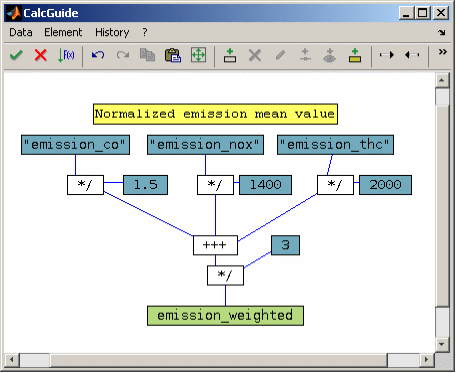Open the Data menu
This screenshot has width=457, height=373.
point(21,32)
